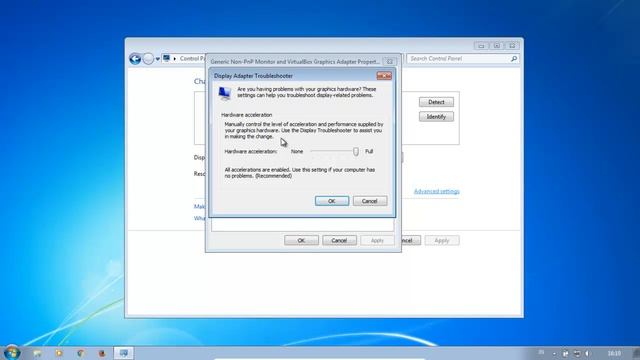Viewport: 640px width, 360px height.
Task: Click the Detect button
Action: [436, 102]
